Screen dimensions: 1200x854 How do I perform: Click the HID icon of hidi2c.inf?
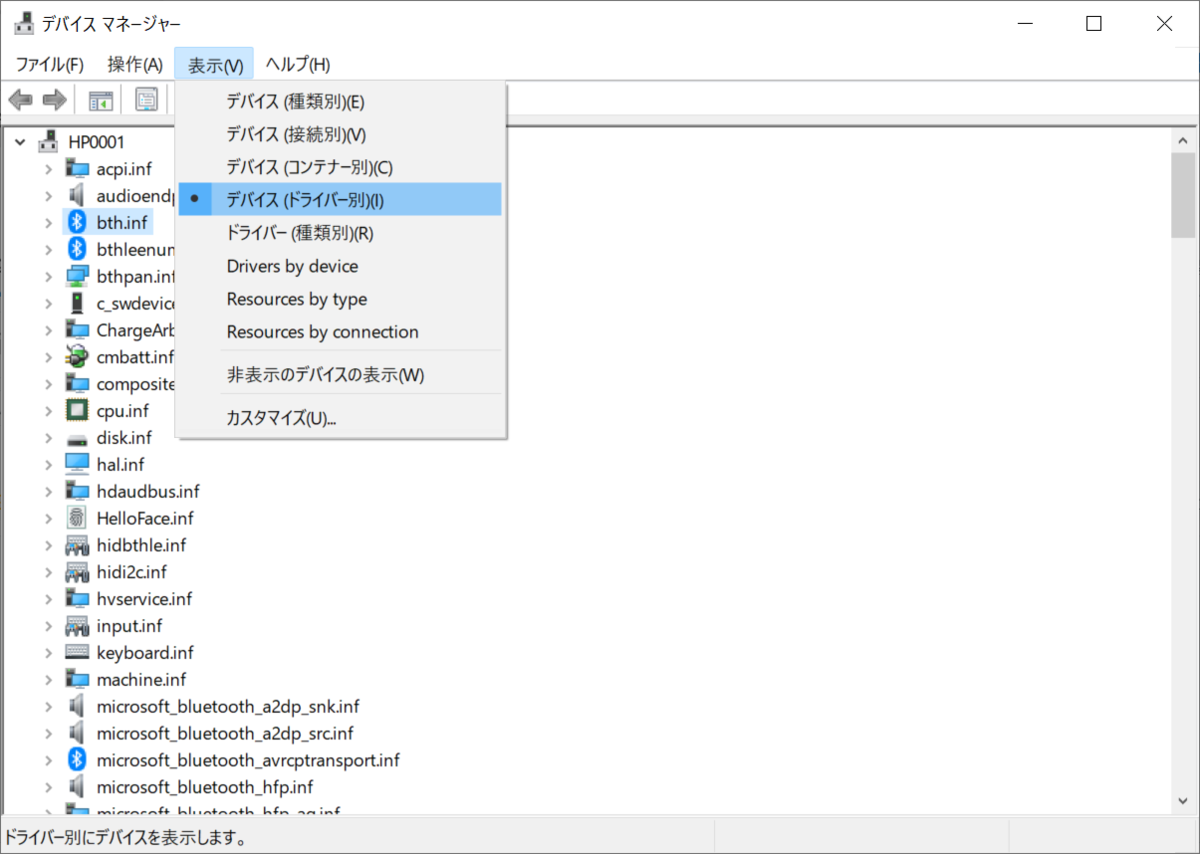point(77,572)
